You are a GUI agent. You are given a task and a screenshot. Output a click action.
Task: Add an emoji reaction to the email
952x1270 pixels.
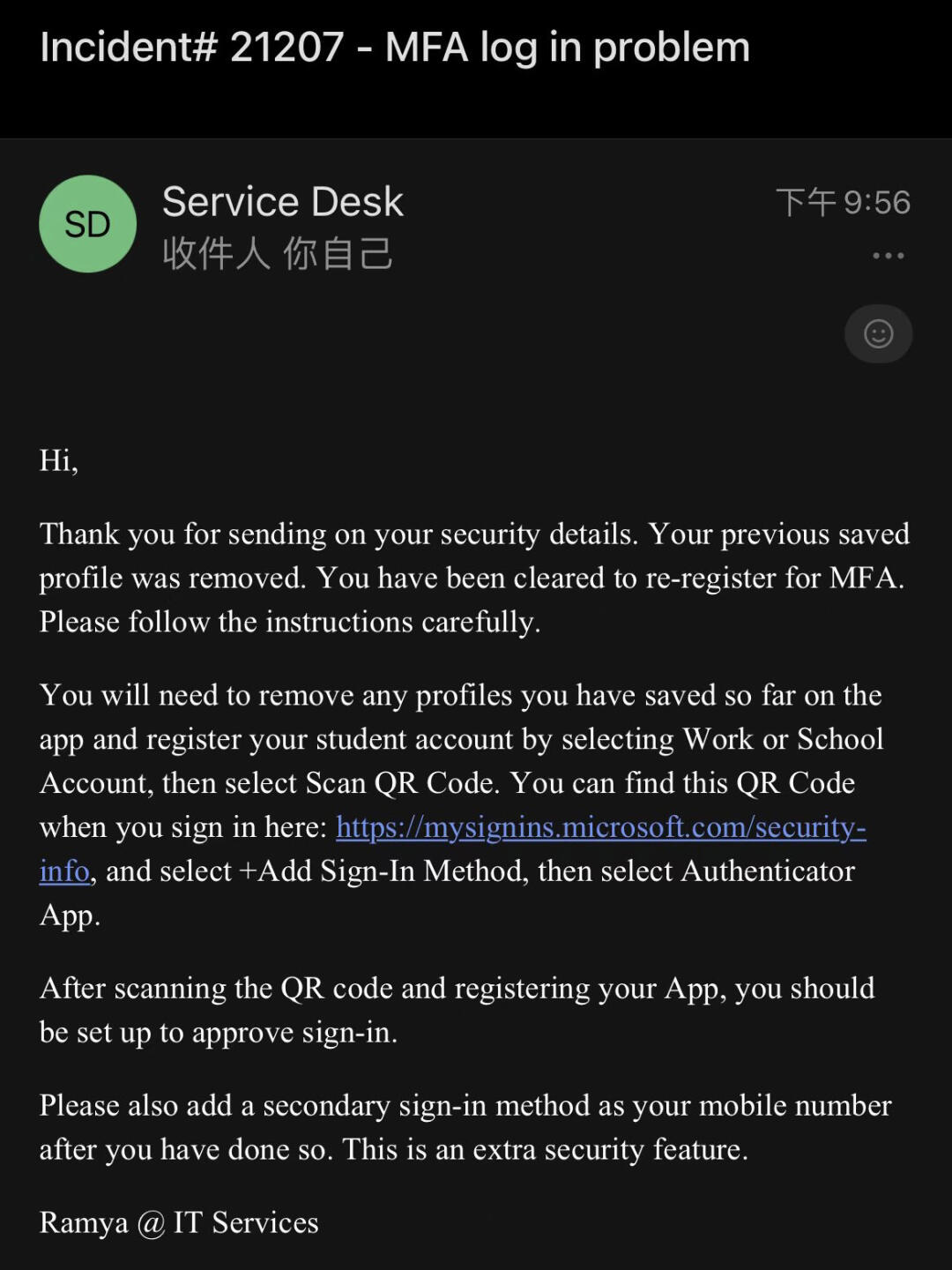click(x=878, y=334)
